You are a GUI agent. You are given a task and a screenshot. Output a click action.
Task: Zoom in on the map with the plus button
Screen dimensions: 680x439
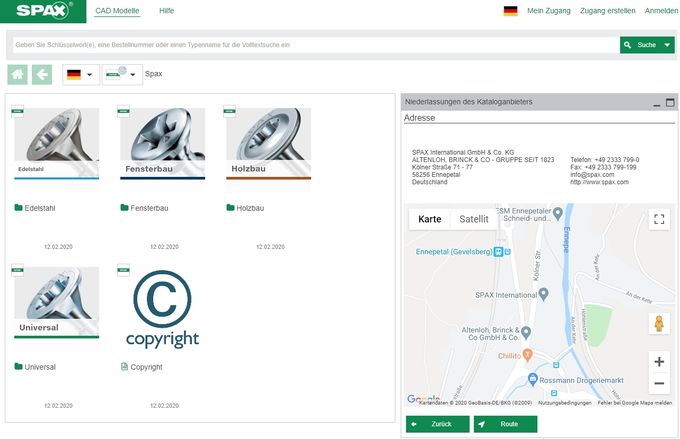point(658,362)
